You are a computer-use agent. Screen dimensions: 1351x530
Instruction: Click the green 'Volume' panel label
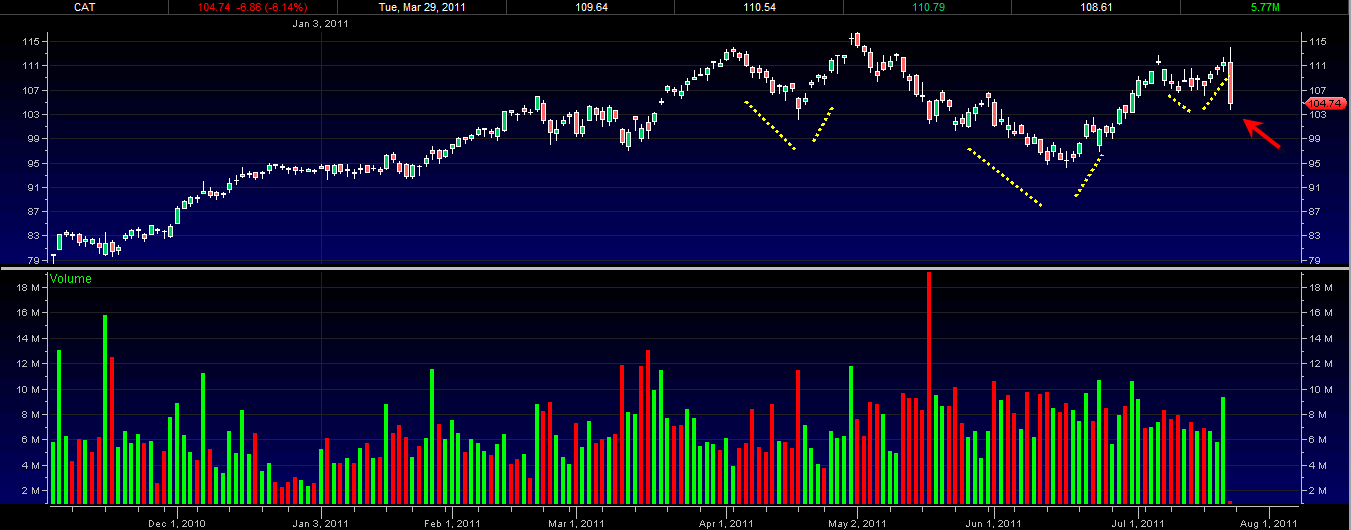tap(70, 279)
